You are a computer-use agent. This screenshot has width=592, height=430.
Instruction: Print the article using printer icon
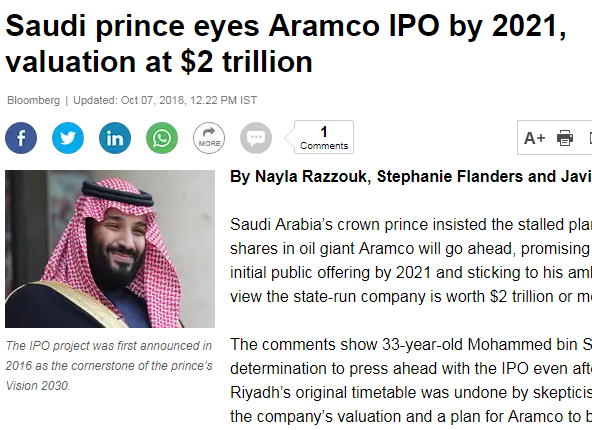pyautogui.click(x=565, y=138)
